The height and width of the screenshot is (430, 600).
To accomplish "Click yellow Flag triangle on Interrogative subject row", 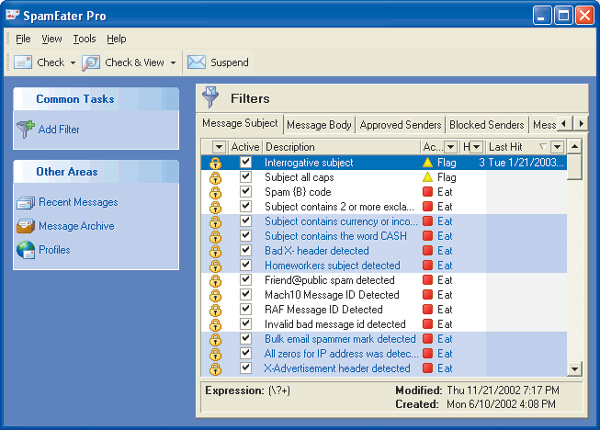I will pos(428,163).
